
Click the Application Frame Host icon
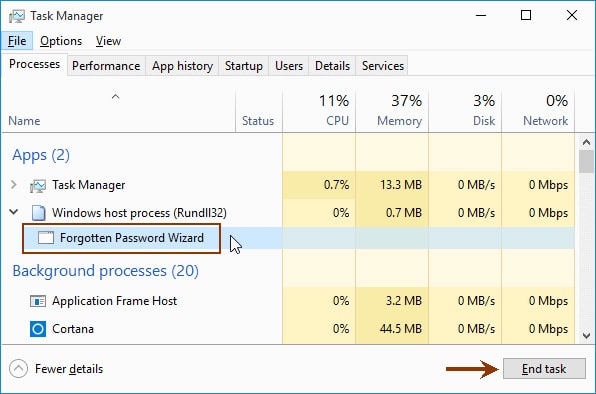(x=38, y=301)
